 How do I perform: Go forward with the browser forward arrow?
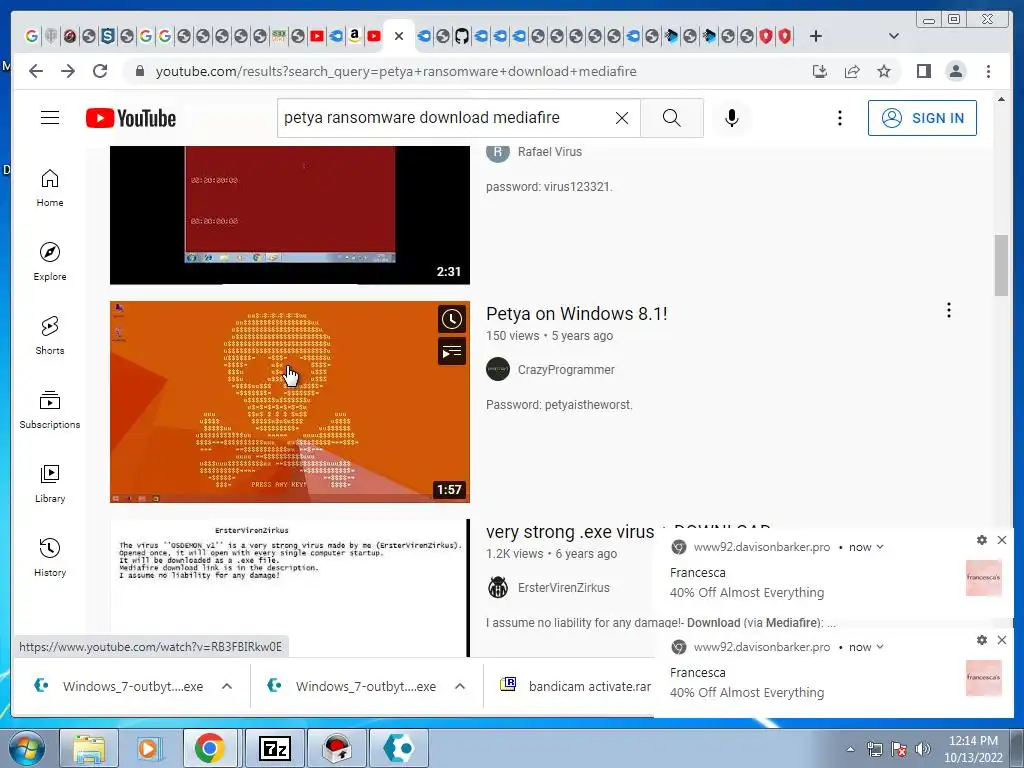click(x=68, y=71)
